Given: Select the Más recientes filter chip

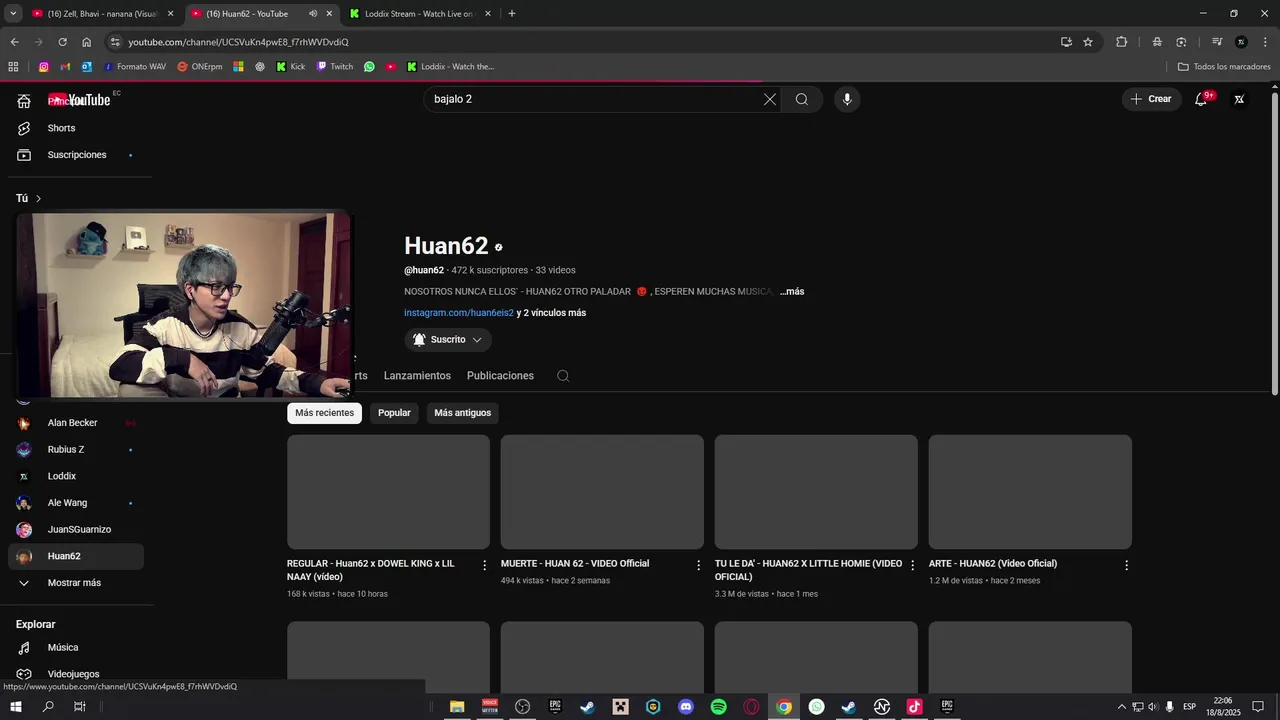Looking at the screenshot, I should pyautogui.click(x=324, y=413).
